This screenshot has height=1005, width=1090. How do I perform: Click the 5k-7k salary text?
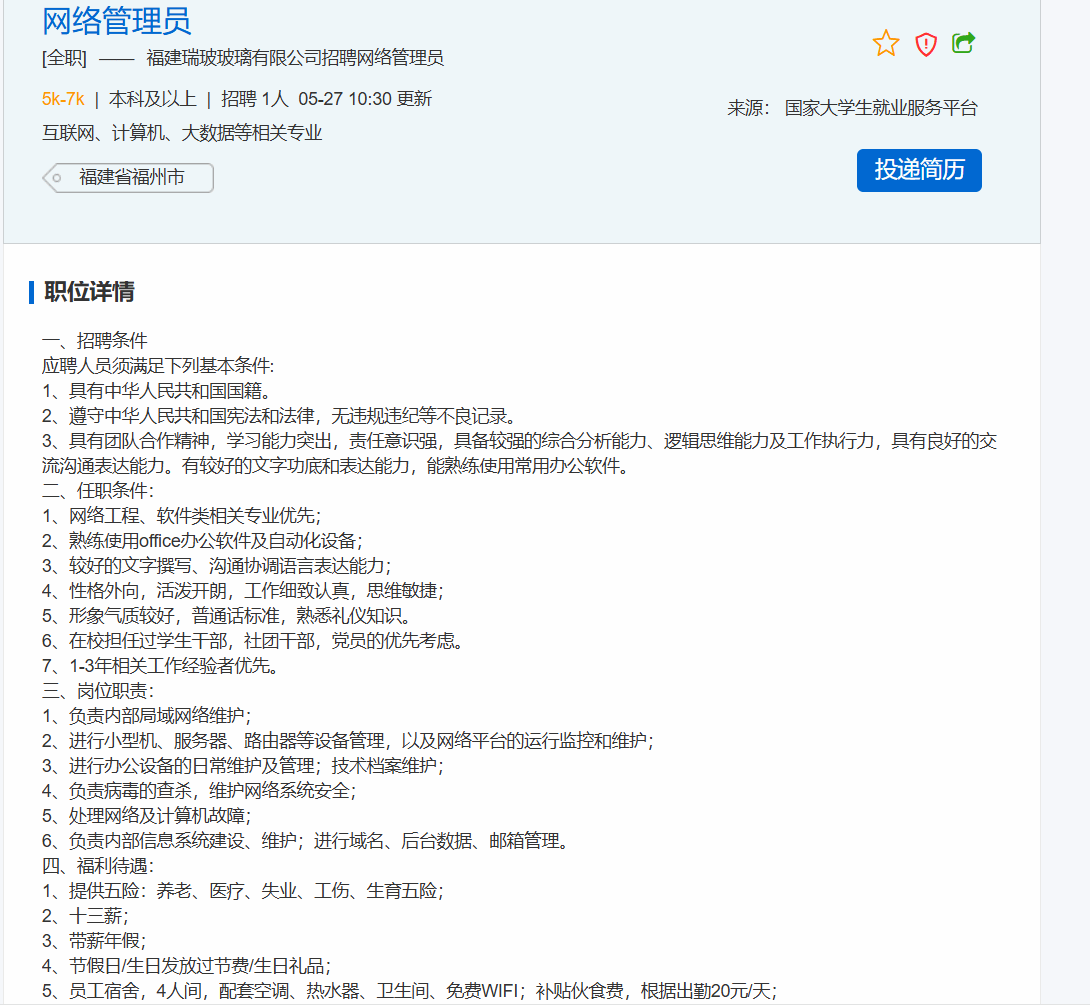click(63, 99)
